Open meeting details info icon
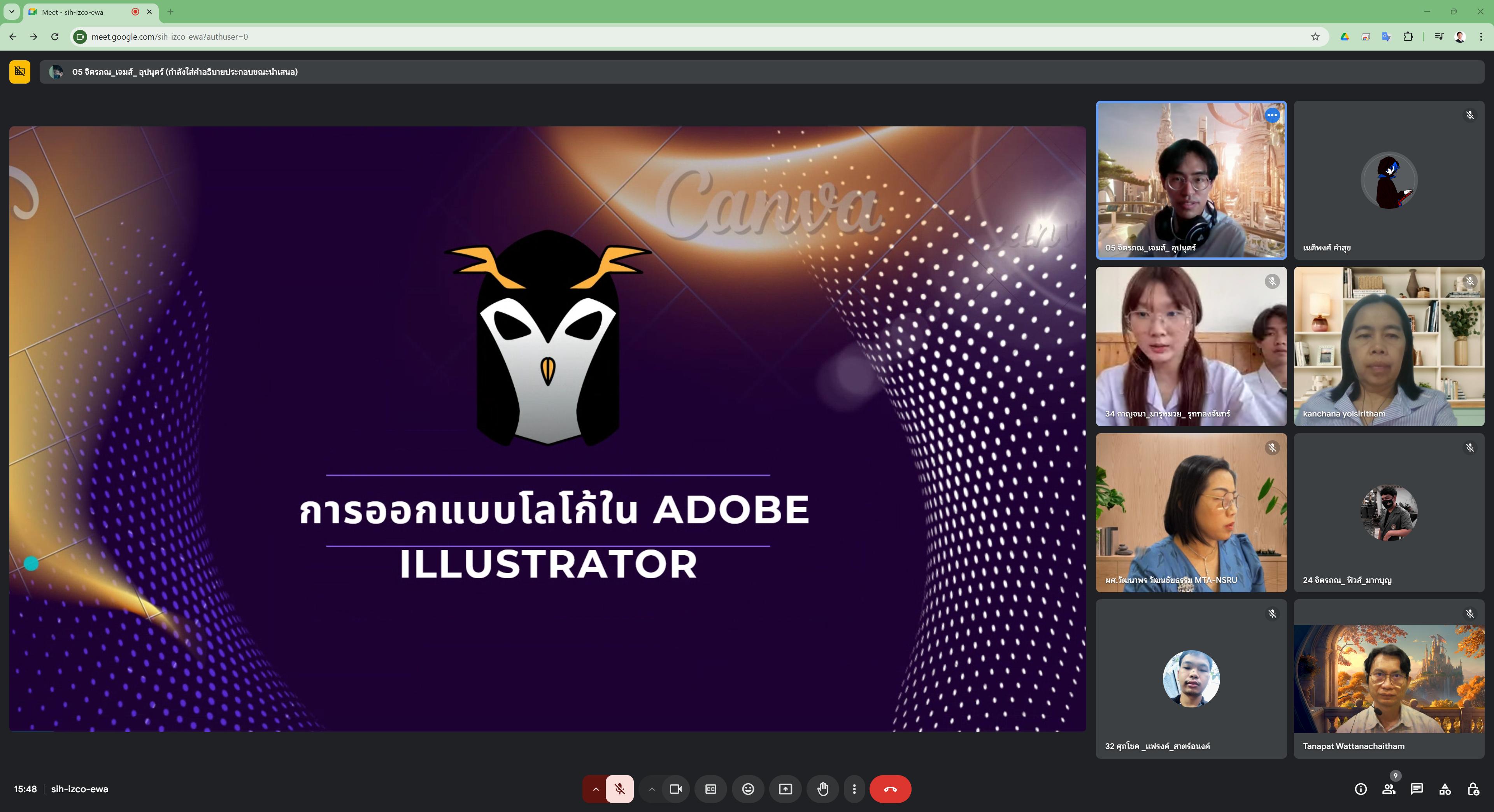The height and width of the screenshot is (812, 1494). point(1361,789)
